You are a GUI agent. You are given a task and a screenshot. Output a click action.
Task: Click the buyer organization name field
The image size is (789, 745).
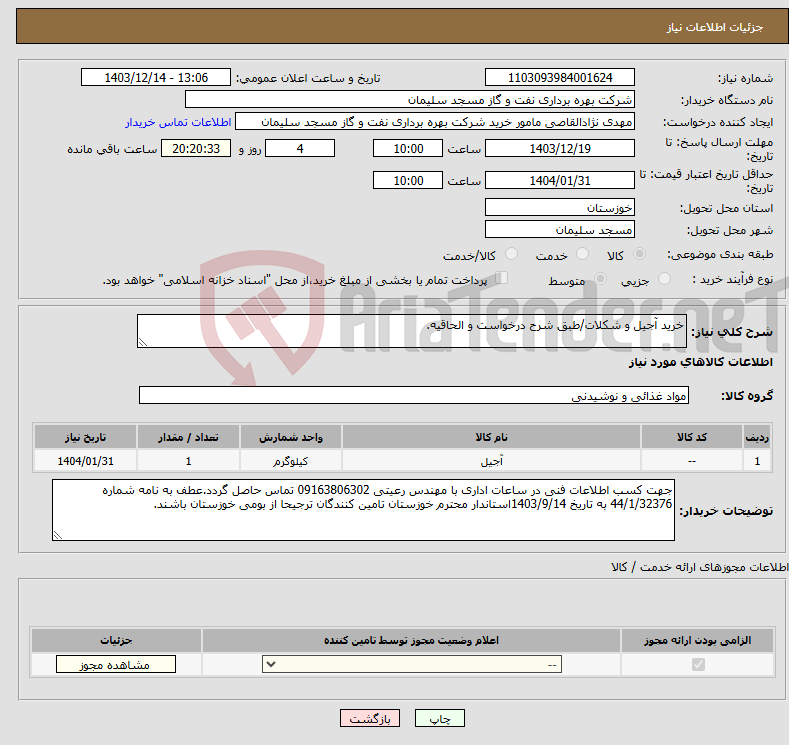410,100
